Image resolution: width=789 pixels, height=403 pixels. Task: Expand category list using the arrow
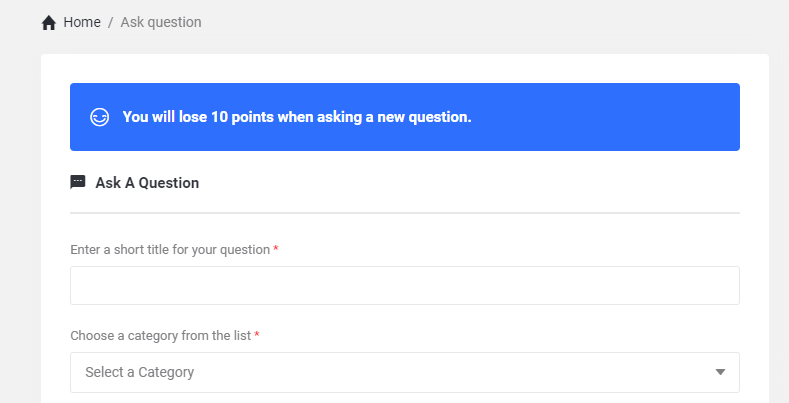click(x=720, y=372)
